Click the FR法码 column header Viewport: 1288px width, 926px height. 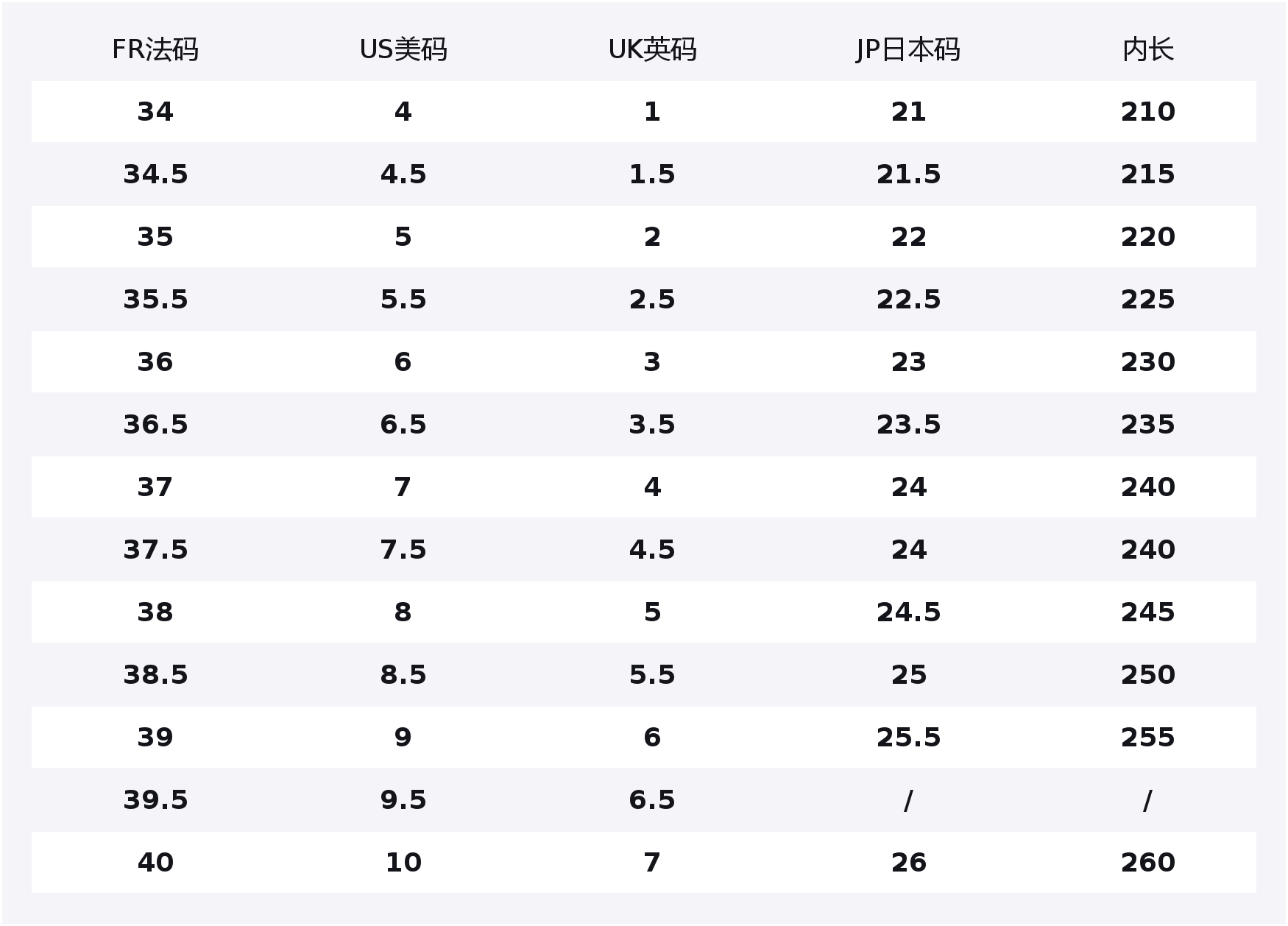pyautogui.click(x=155, y=50)
